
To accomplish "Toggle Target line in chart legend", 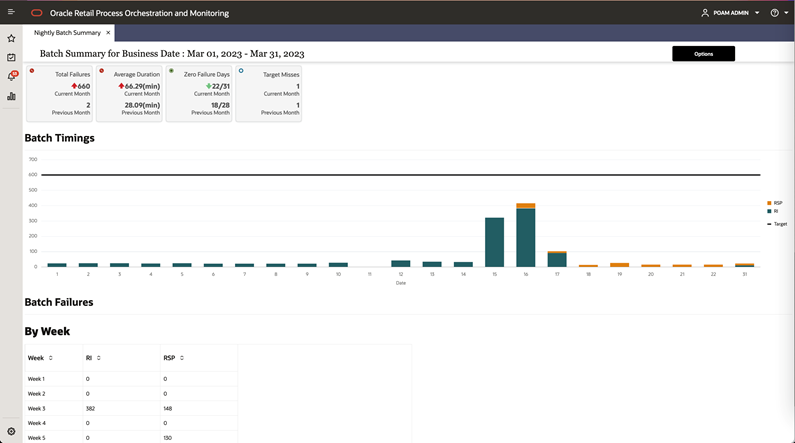I will pos(777,224).
